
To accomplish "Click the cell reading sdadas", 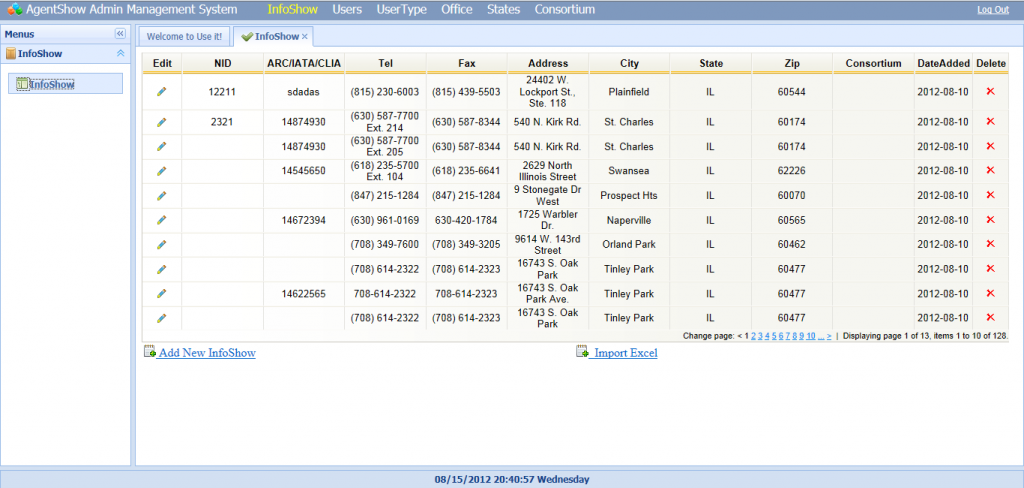I will click(x=304, y=92).
